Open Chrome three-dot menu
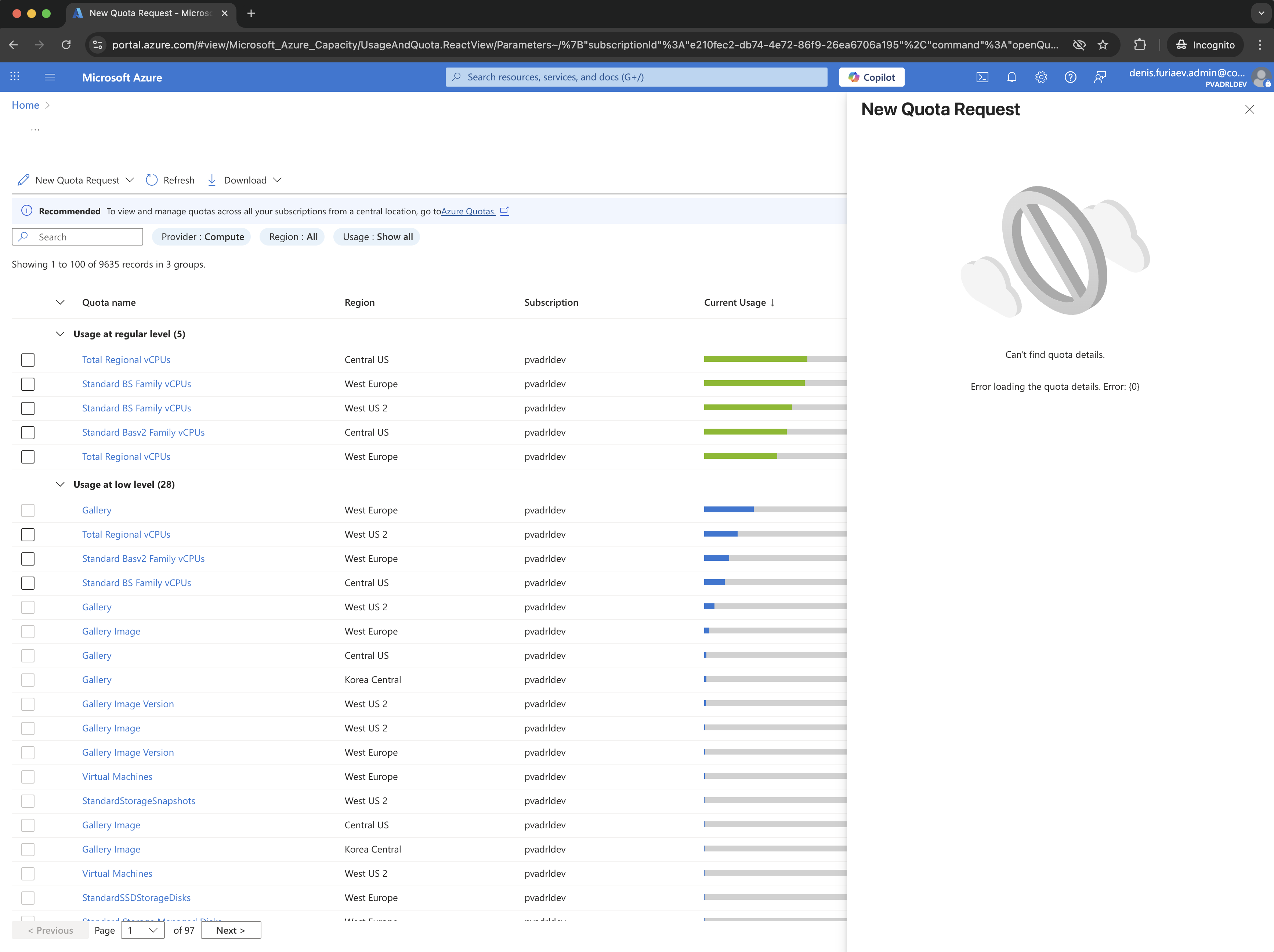 point(1260,44)
